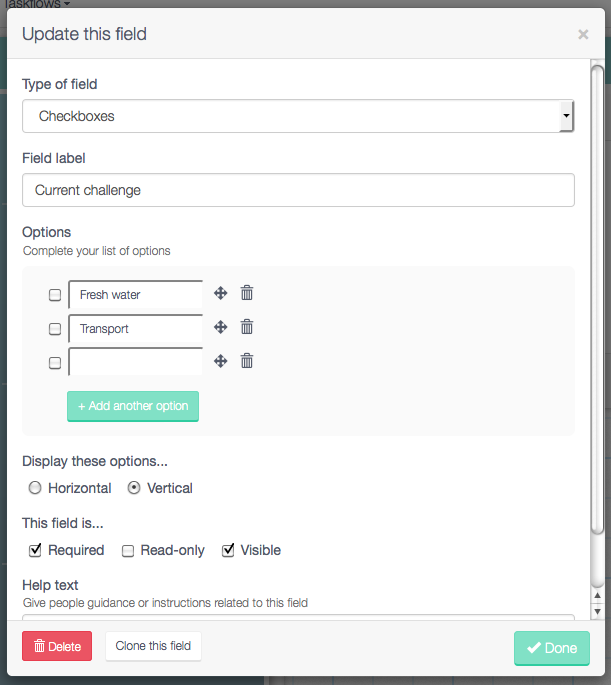Tick the Fresh water preview checkbox
This screenshot has height=685, width=611.
[55, 295]
